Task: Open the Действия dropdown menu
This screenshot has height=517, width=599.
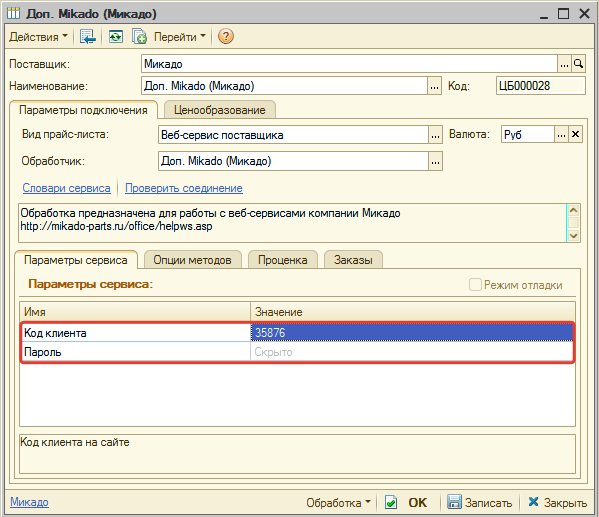Action: pyautogui.click(x=38, y=37)
